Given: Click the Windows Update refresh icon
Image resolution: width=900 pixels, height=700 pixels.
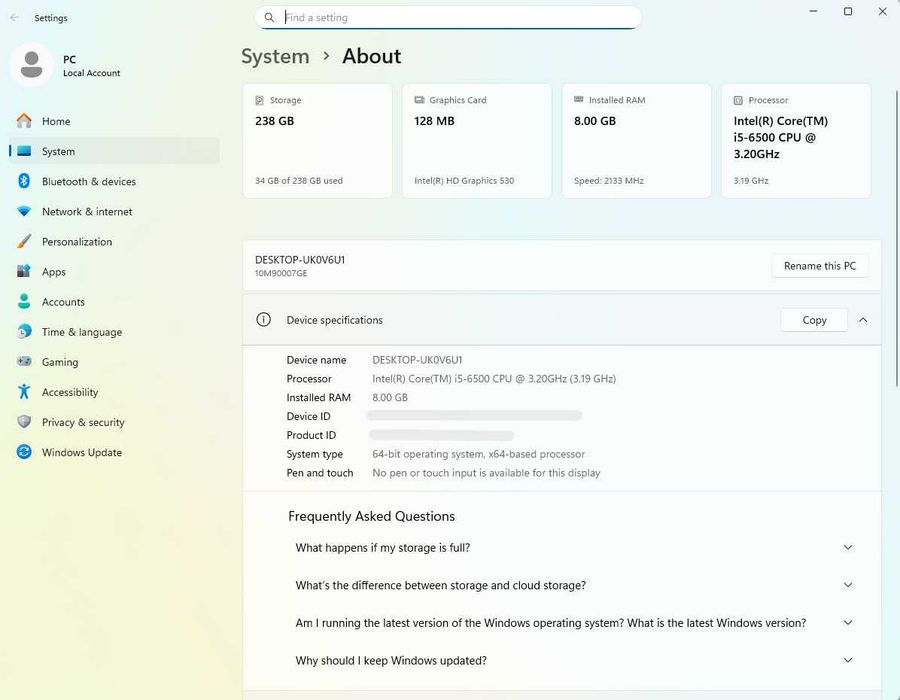Looking at the screenshot, I should (x=24, y=452).
